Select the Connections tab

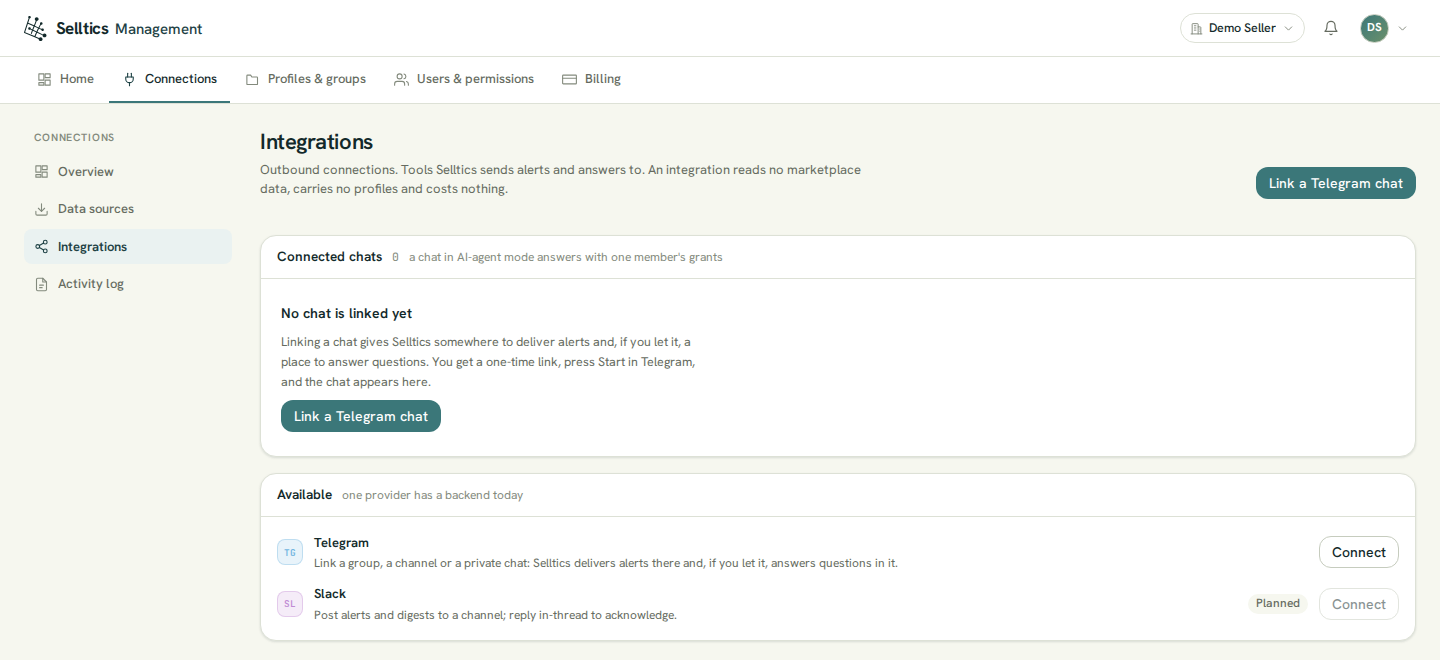[x=170, y=79]
